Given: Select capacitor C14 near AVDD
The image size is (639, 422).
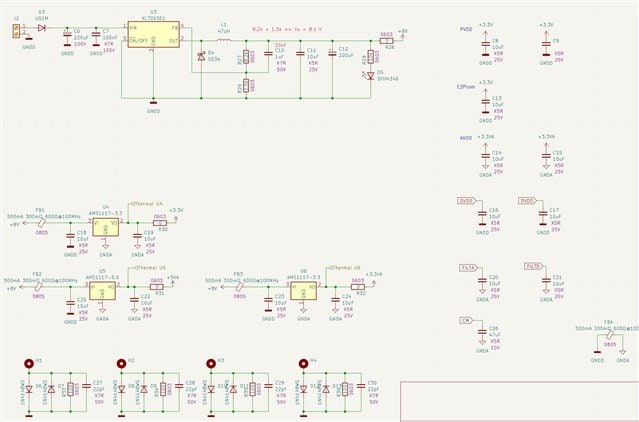Looking at the screenshot, I should point(485,156).
